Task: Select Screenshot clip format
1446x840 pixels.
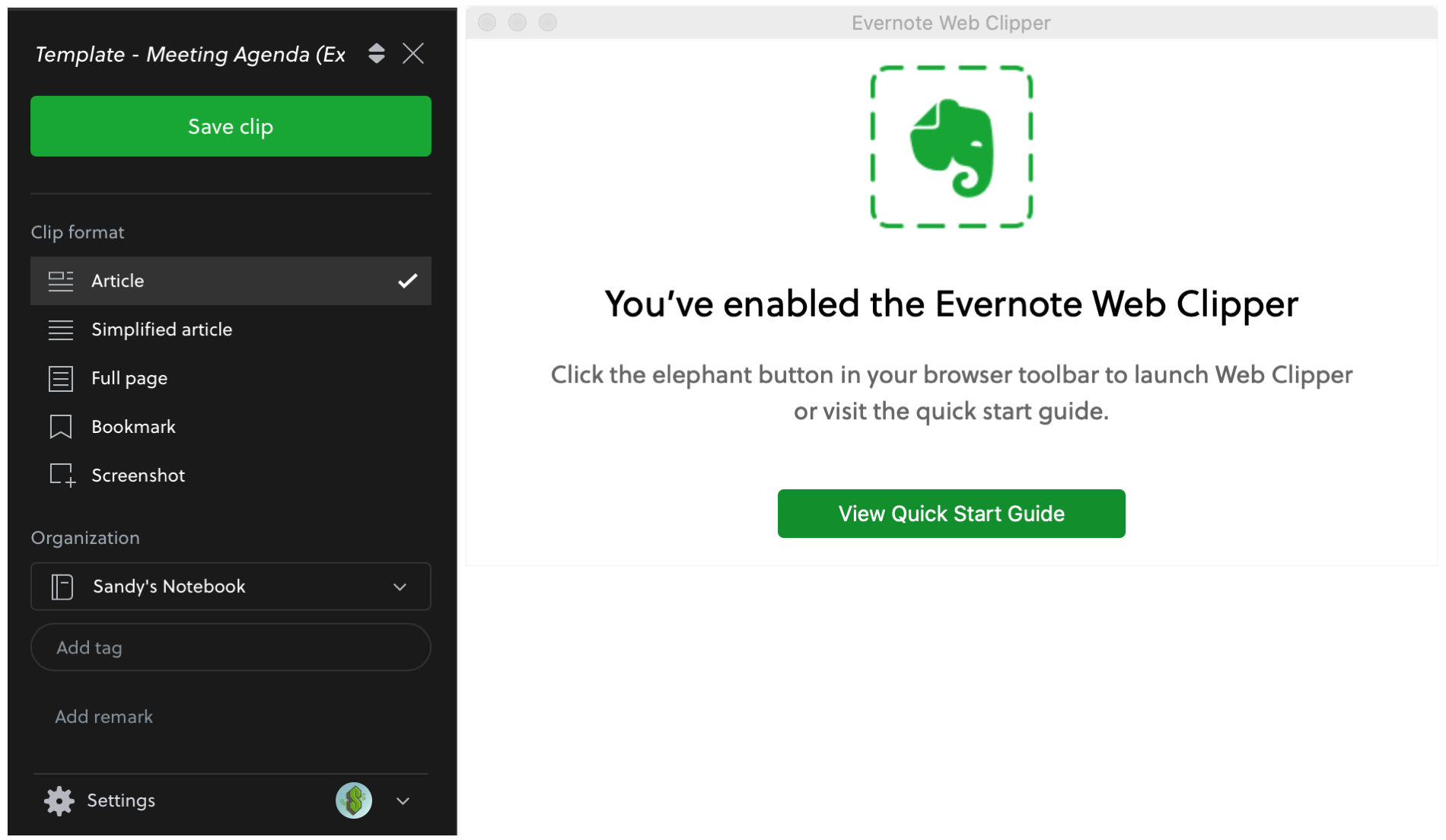Action: point(231,476)
